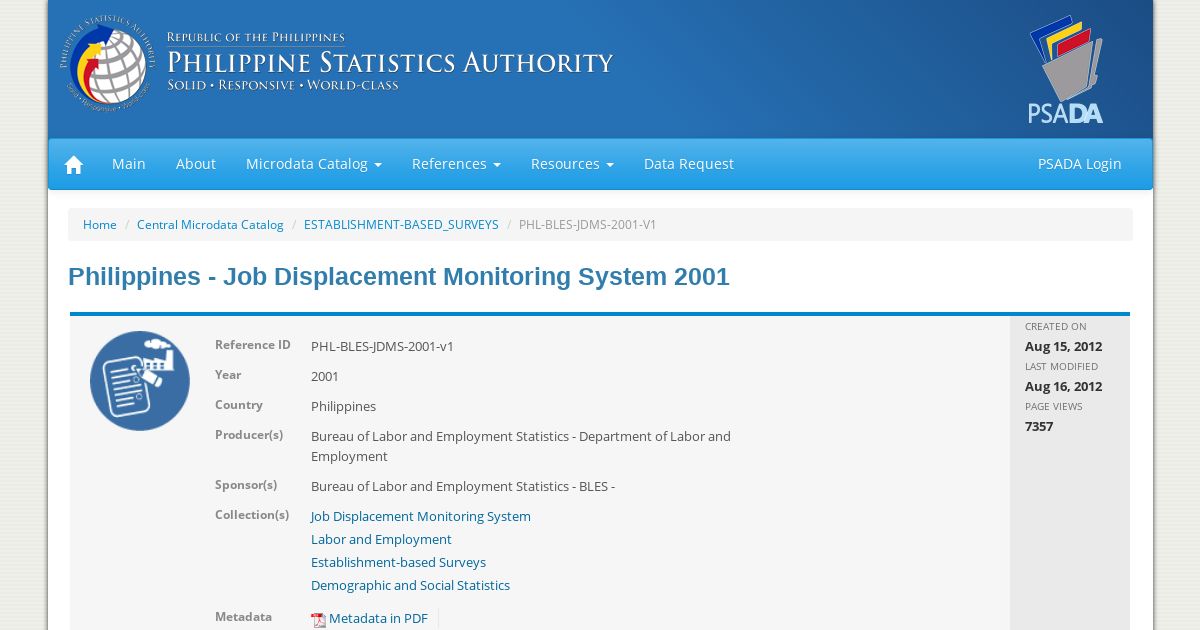Click the establishment survey study icon

[140, 381]
